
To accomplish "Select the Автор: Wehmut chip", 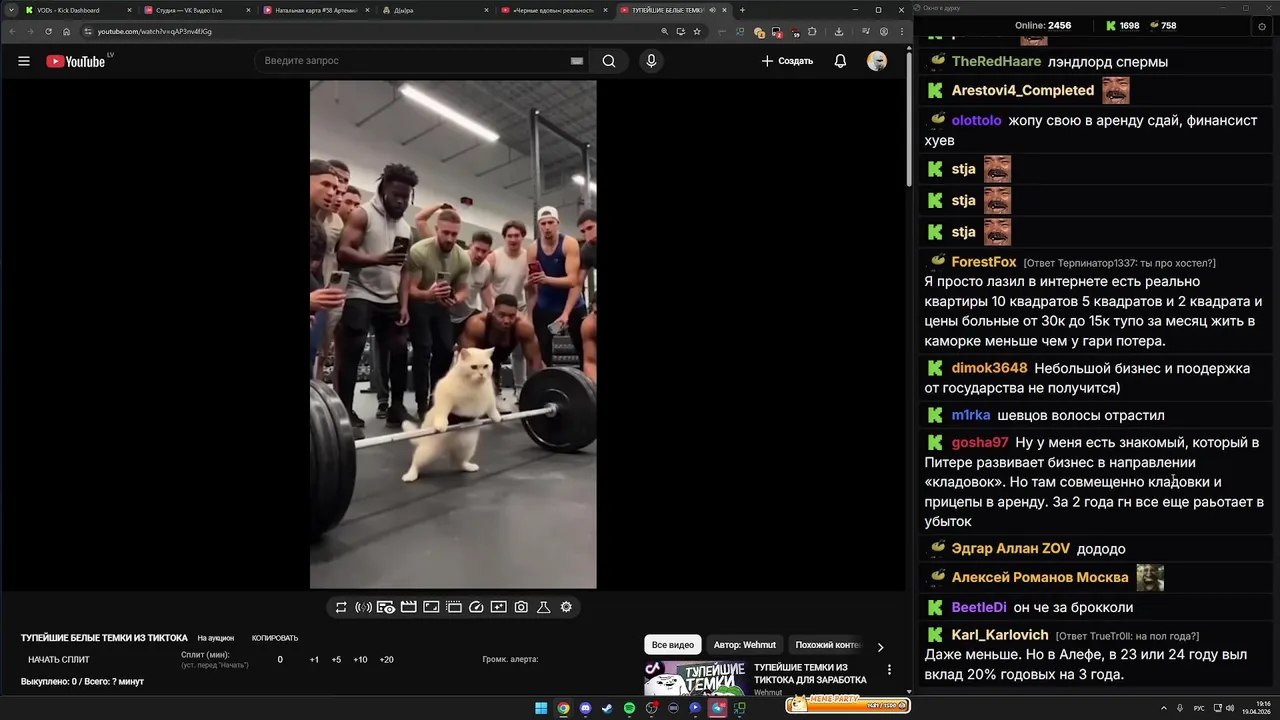I will coord(745,645).
